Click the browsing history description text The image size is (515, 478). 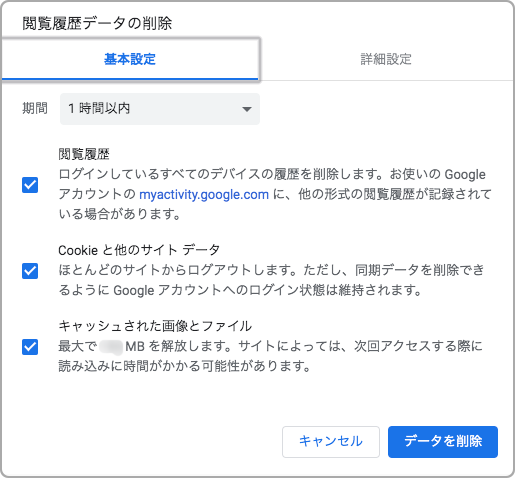[275, 194]
